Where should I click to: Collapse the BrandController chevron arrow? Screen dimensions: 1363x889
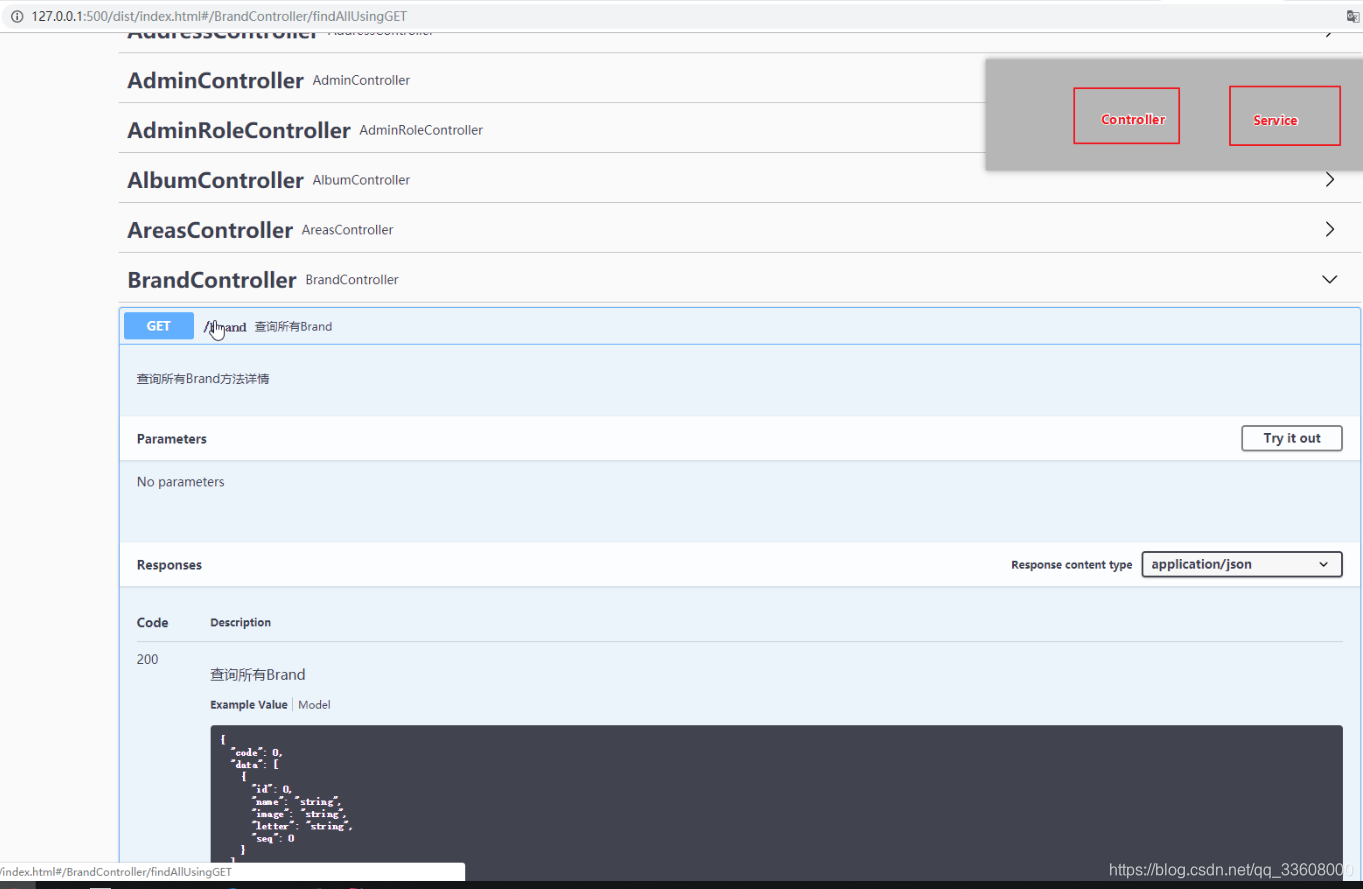click(1330, 279)
